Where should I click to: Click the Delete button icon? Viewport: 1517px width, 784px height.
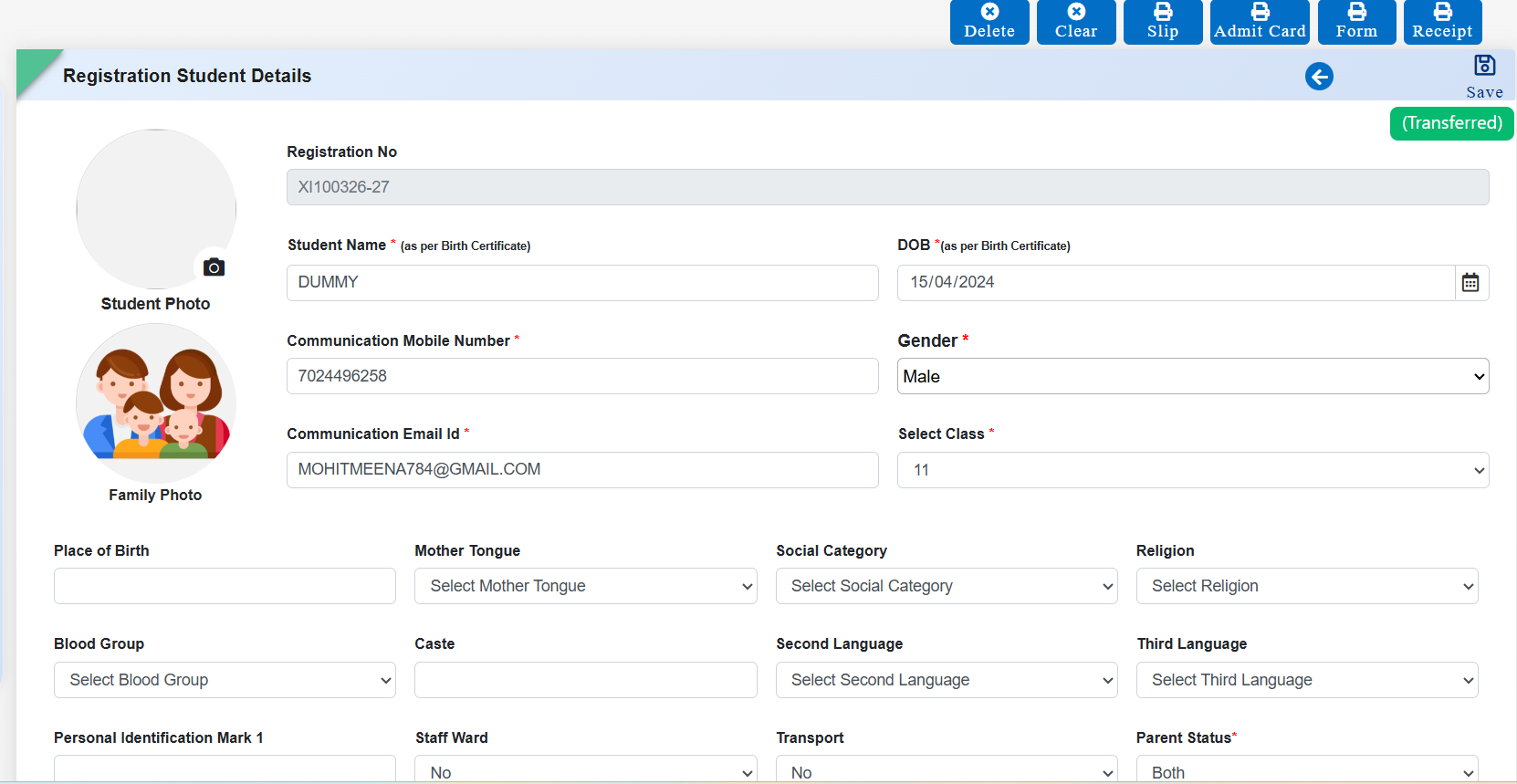(x=989, y=12)
